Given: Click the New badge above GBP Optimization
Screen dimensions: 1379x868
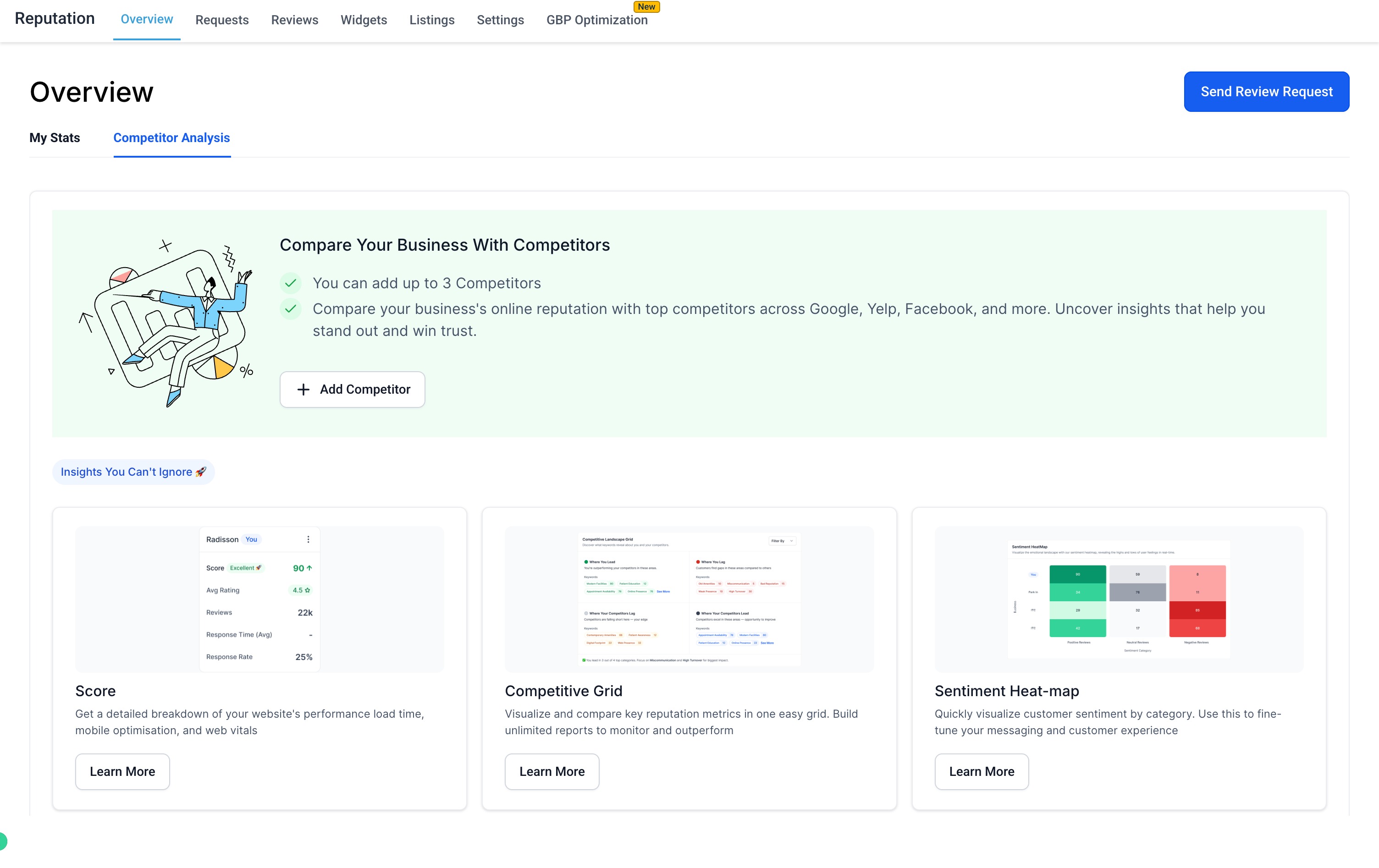Looking at the screenshot, I should (x=646, y=7).
